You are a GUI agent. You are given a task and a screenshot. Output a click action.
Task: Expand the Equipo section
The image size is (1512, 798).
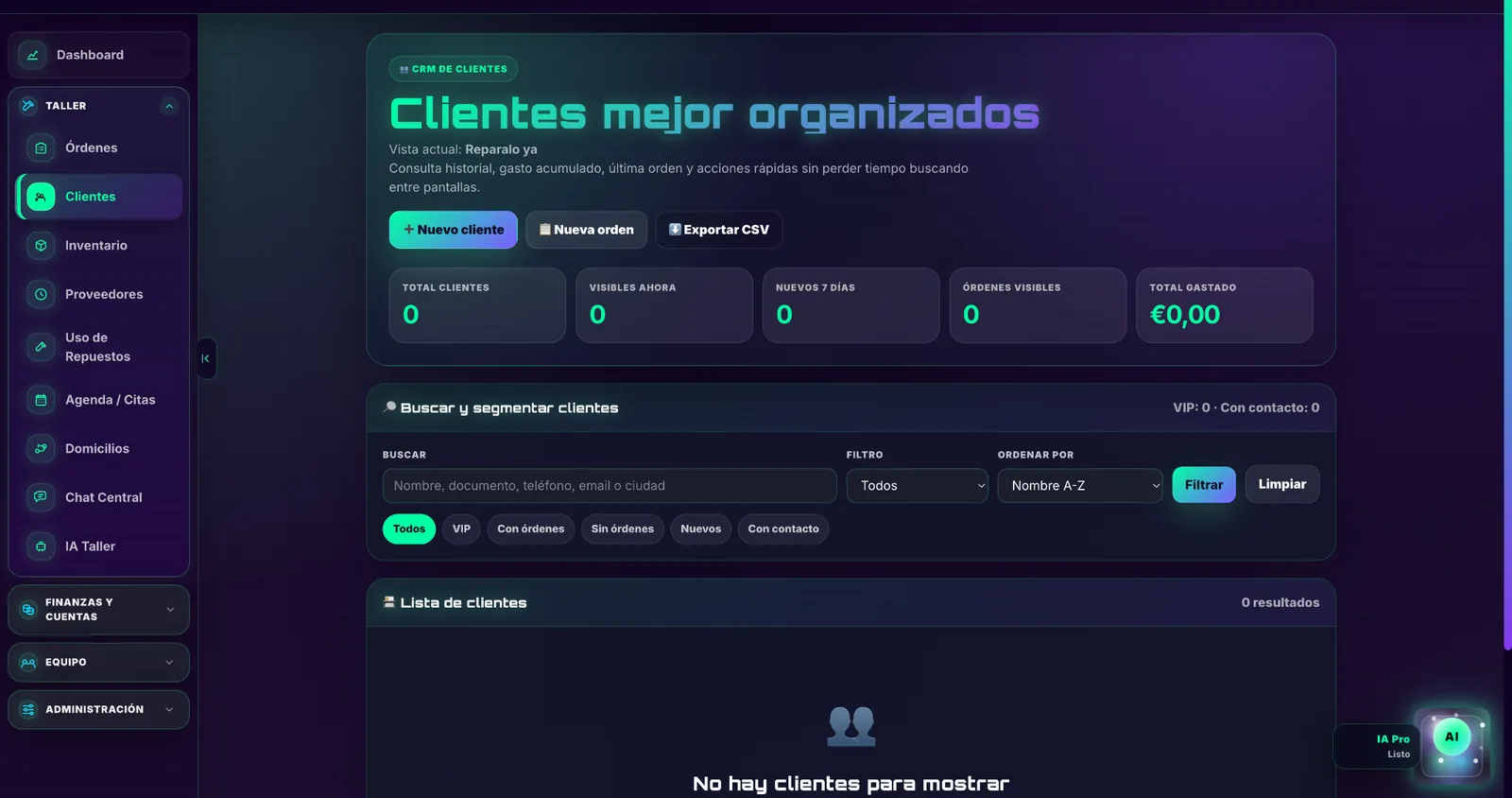point(98,663)
